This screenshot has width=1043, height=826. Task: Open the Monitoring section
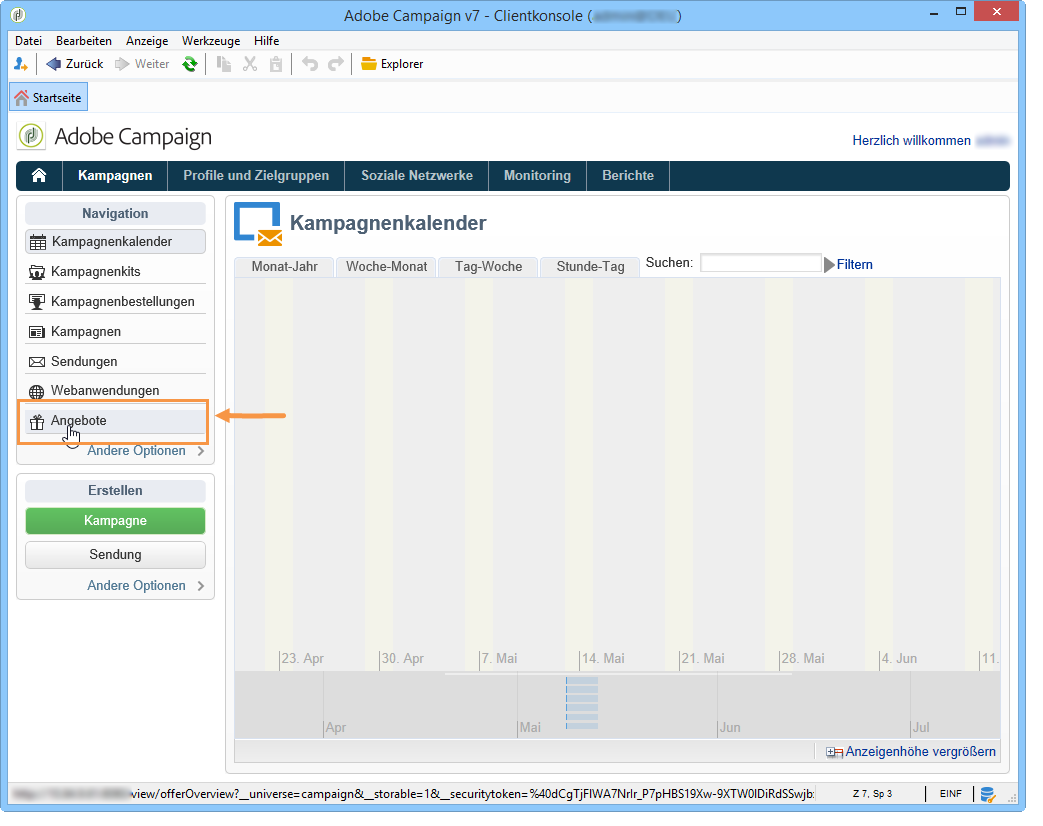pos(537,176)
